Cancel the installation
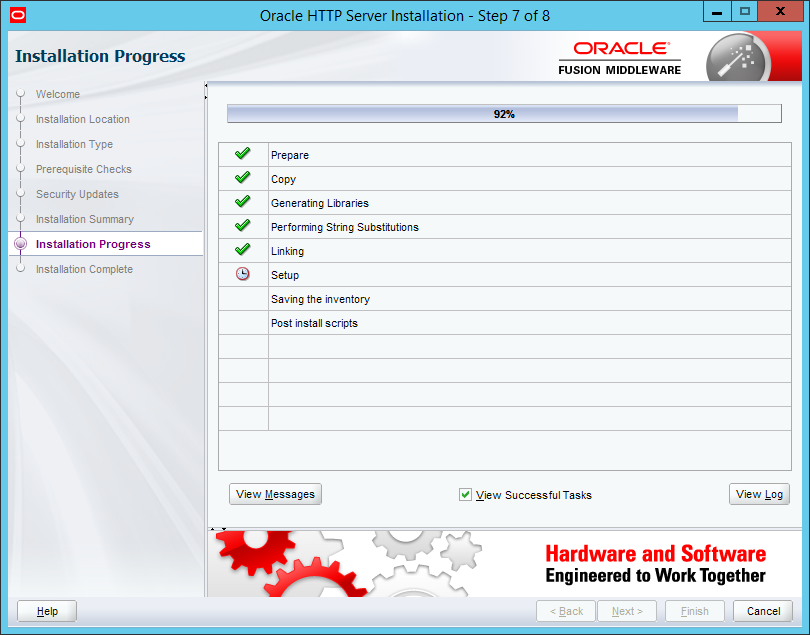Image resolution: width=810 pixels, height=635 pixels. (x=763, y=611)
